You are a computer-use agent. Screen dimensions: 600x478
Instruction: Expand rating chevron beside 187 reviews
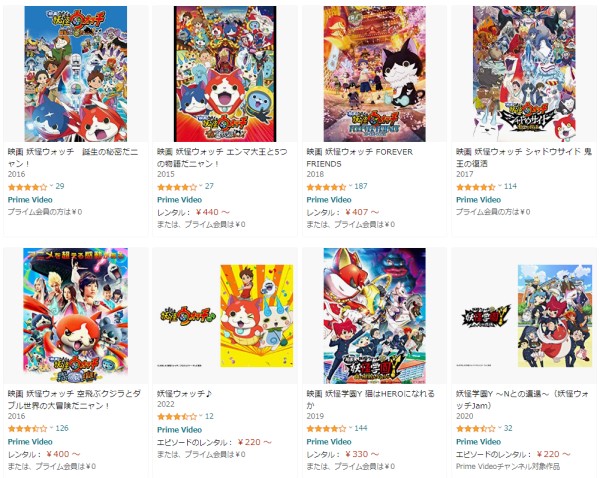[x=350, y=186]
